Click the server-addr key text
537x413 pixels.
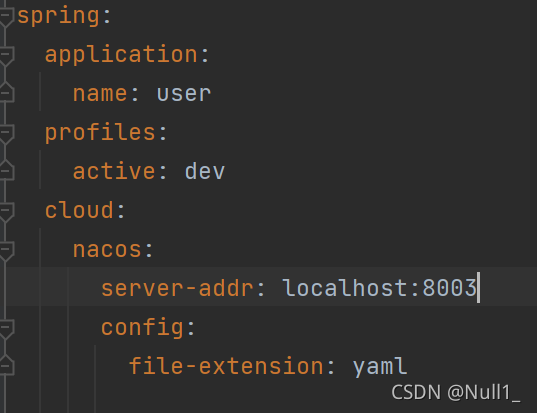pos(177,288)
